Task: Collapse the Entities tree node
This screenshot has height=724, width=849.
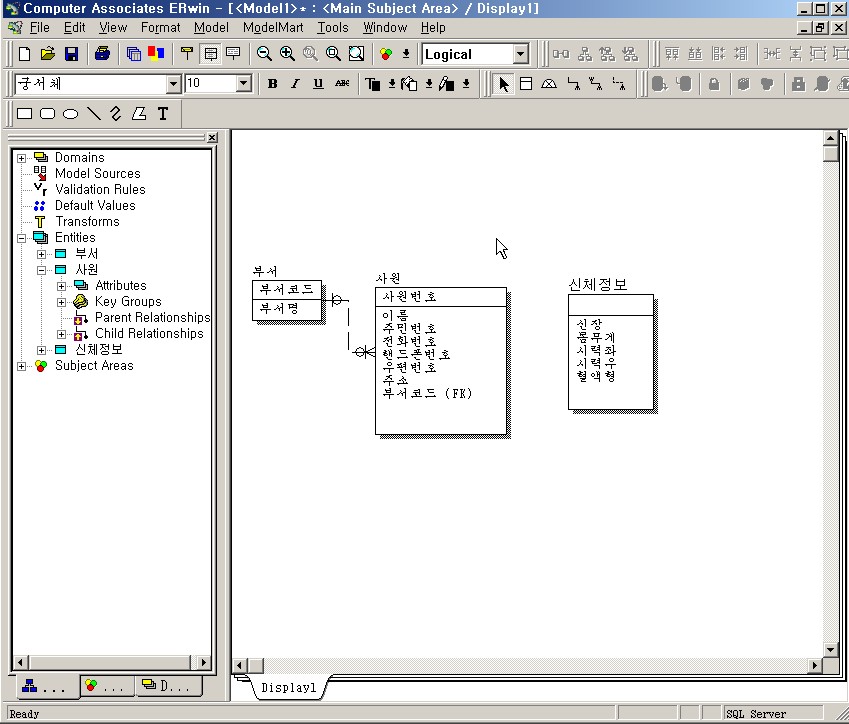Action: pyautogui.click(x=21, y=238)
